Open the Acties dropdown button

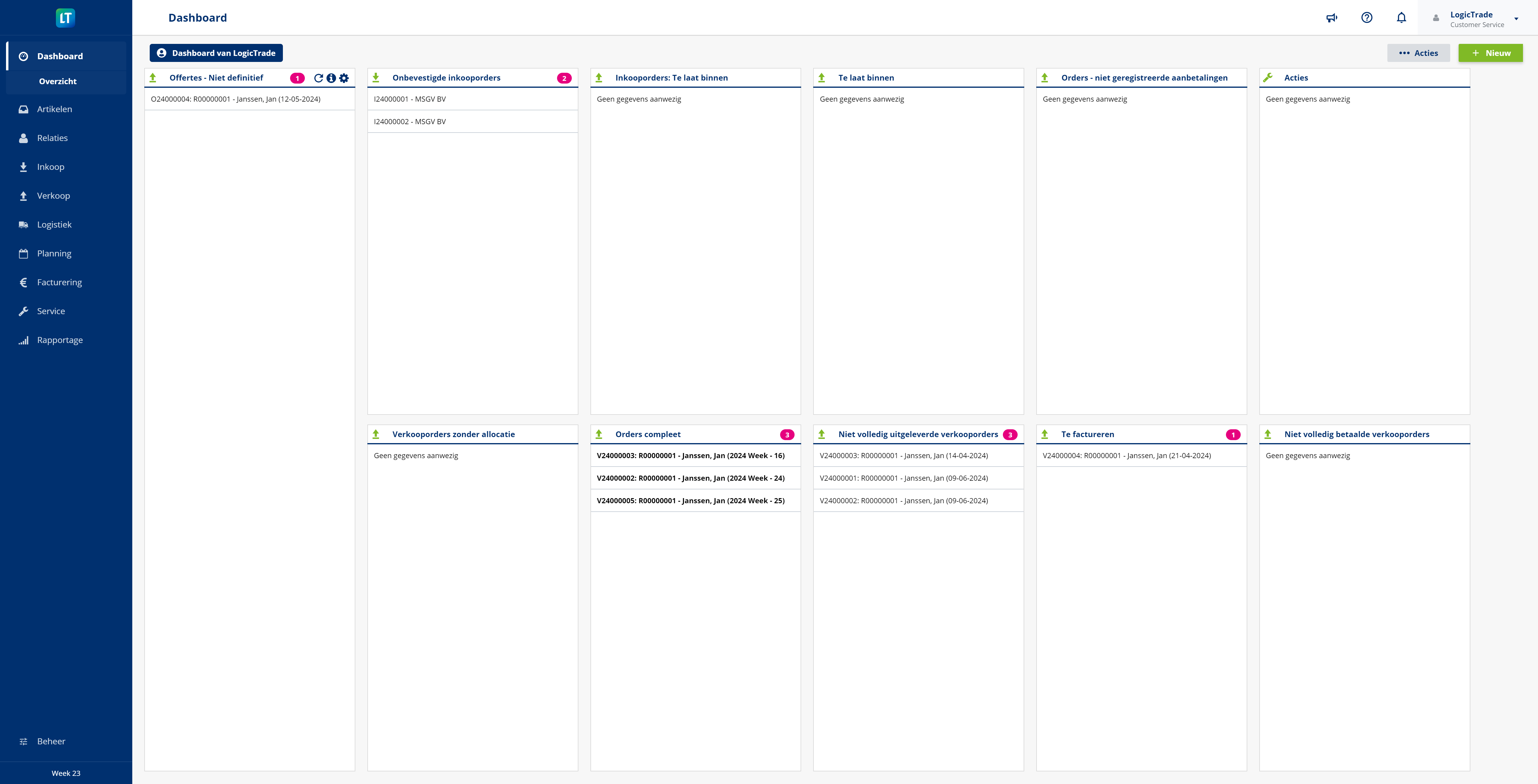(1419, 53)
